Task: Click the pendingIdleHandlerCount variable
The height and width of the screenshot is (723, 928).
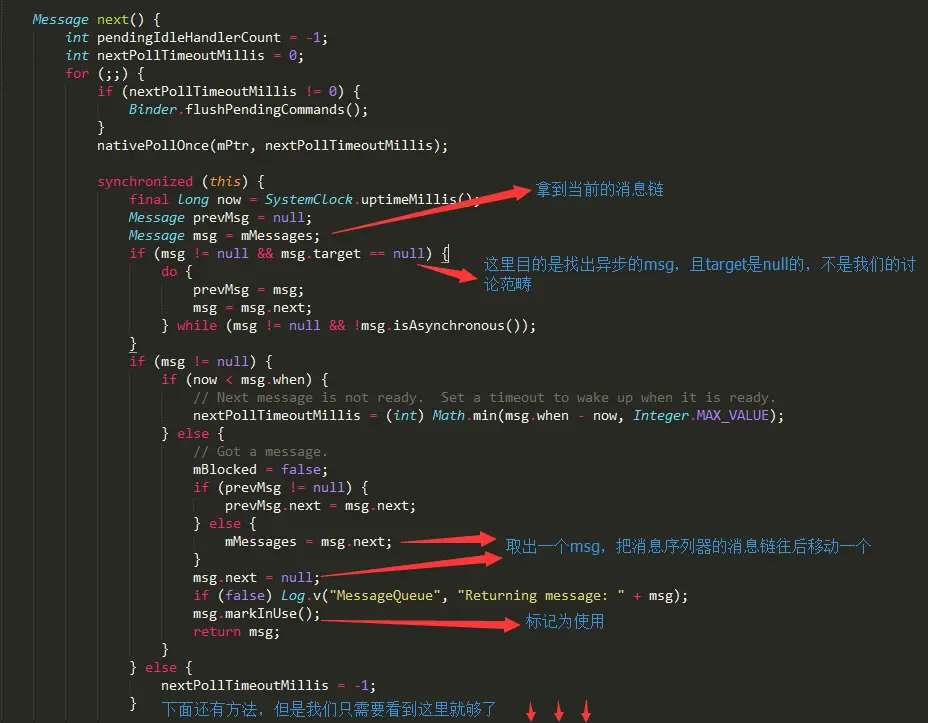Action: pos(189,37)
